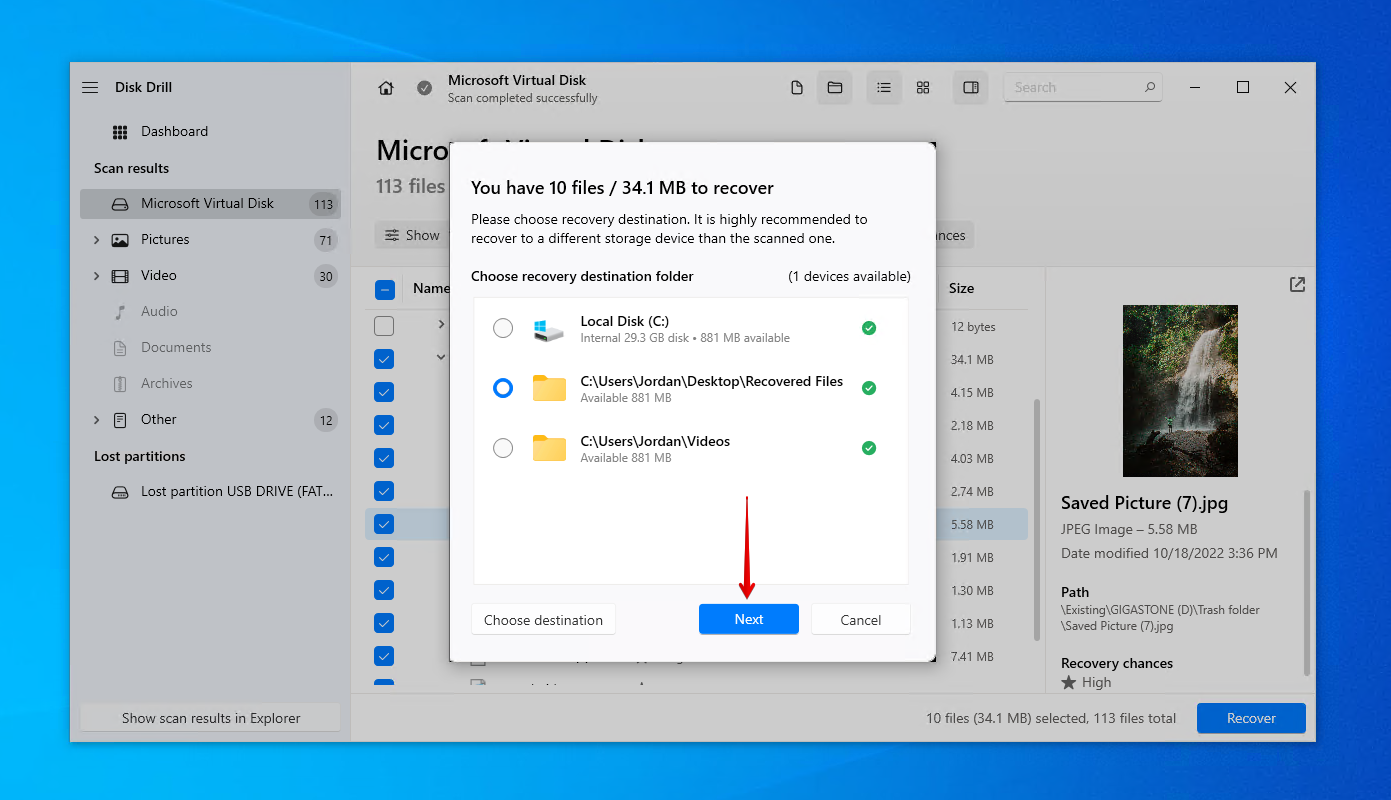Viewport: 1391px width, 800px height.
Task: Click the Video film icon
Action: tap(120, 276)
